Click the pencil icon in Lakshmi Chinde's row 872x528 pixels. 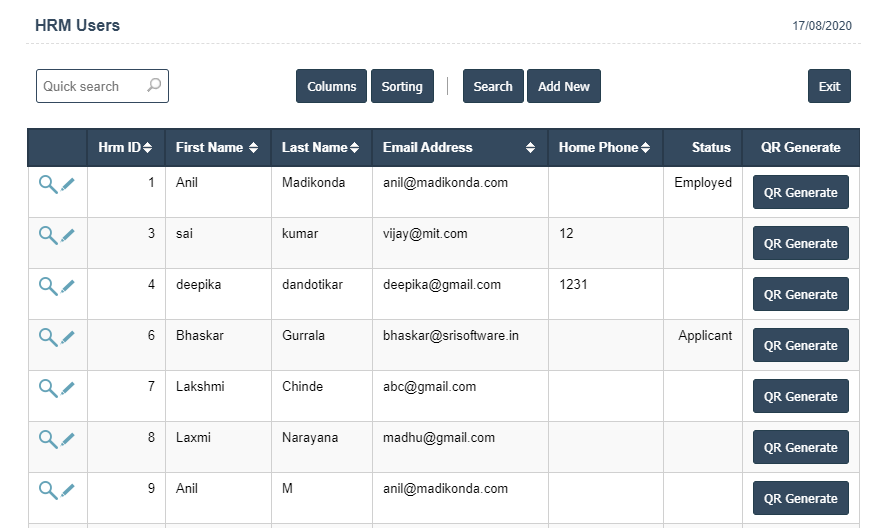point(68,388)
